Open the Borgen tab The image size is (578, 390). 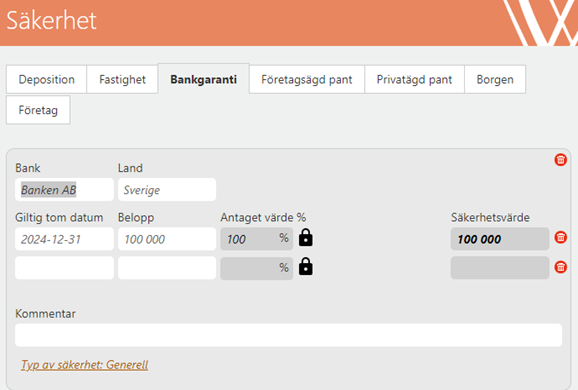click(x=495, y=79)
